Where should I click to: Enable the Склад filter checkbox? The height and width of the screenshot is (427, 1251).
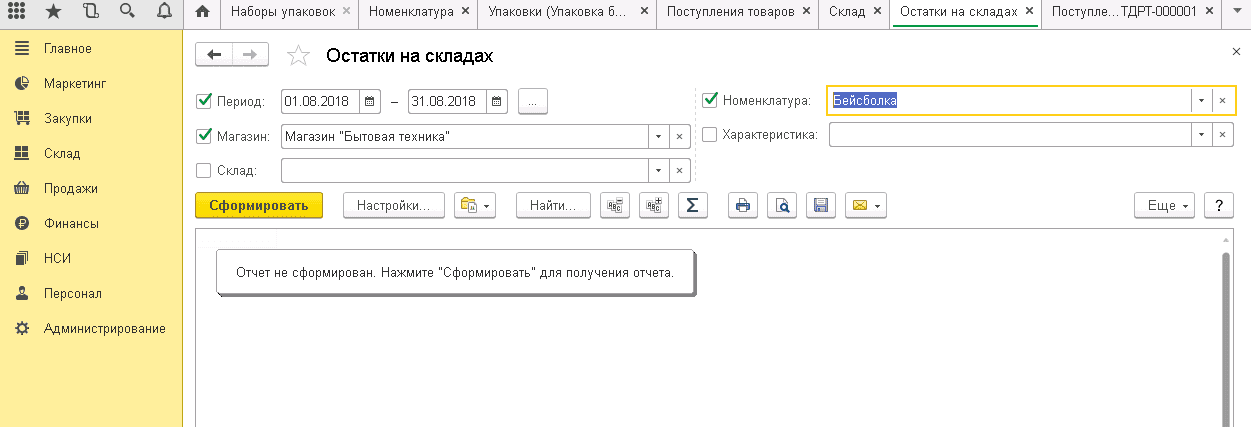(204, 171)
